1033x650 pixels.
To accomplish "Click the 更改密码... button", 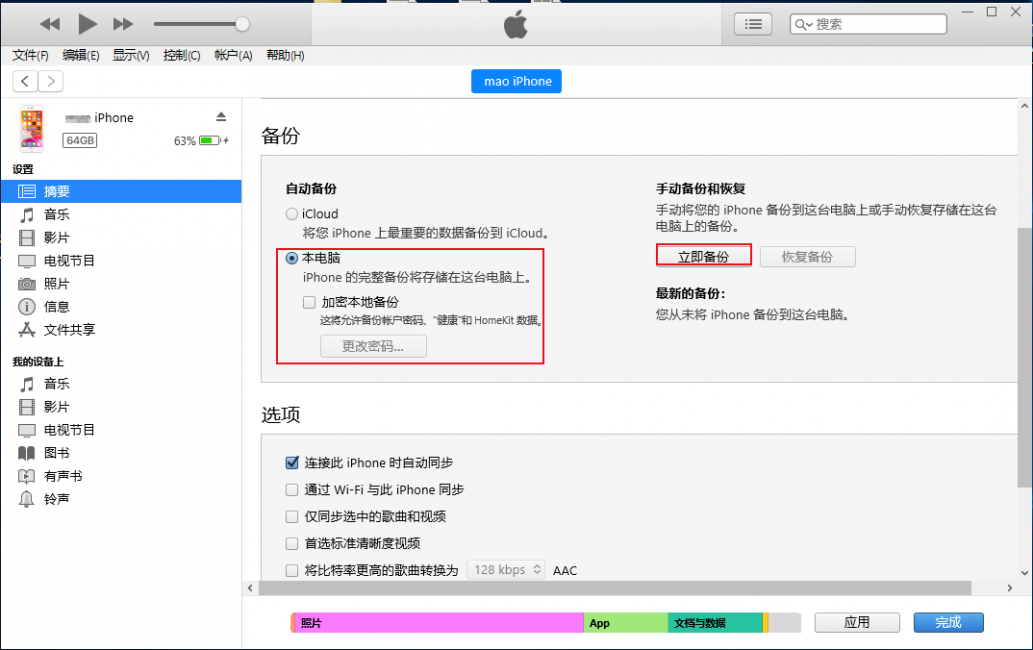I will coord(374,346).
